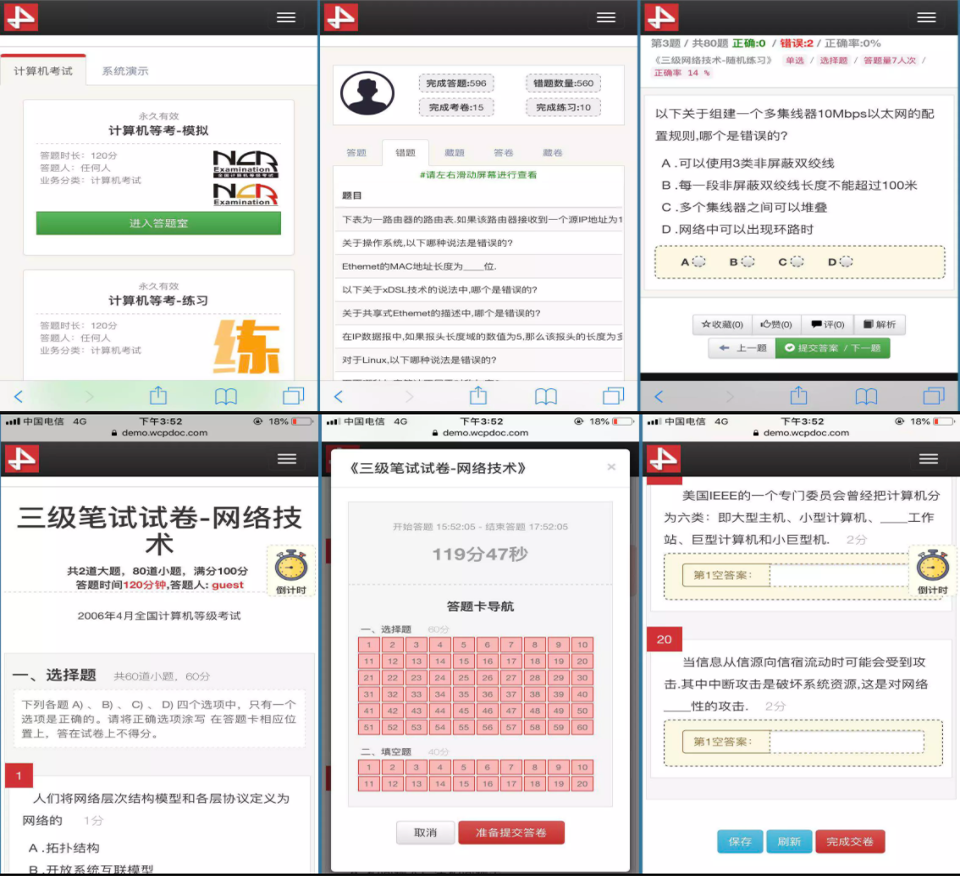Click user avatar on the 错题 page
The width and height of the screenshot is (960, 876).
coord(367,94)
